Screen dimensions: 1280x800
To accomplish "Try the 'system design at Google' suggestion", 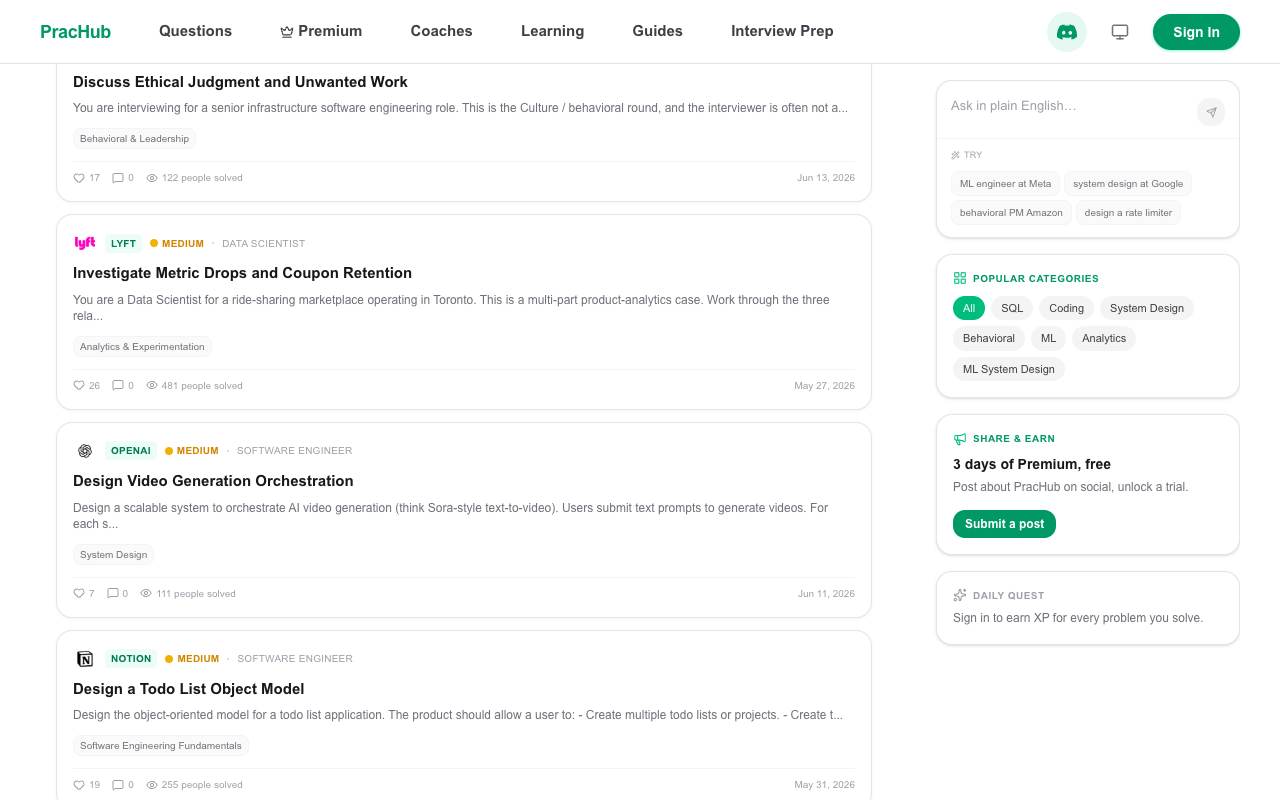I will 1128,184.
